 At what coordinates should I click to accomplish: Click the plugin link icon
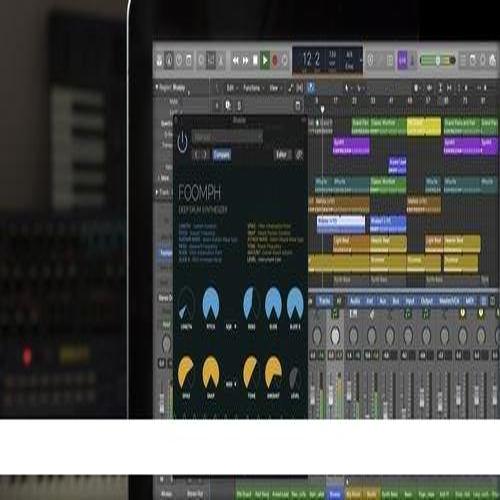299,155
